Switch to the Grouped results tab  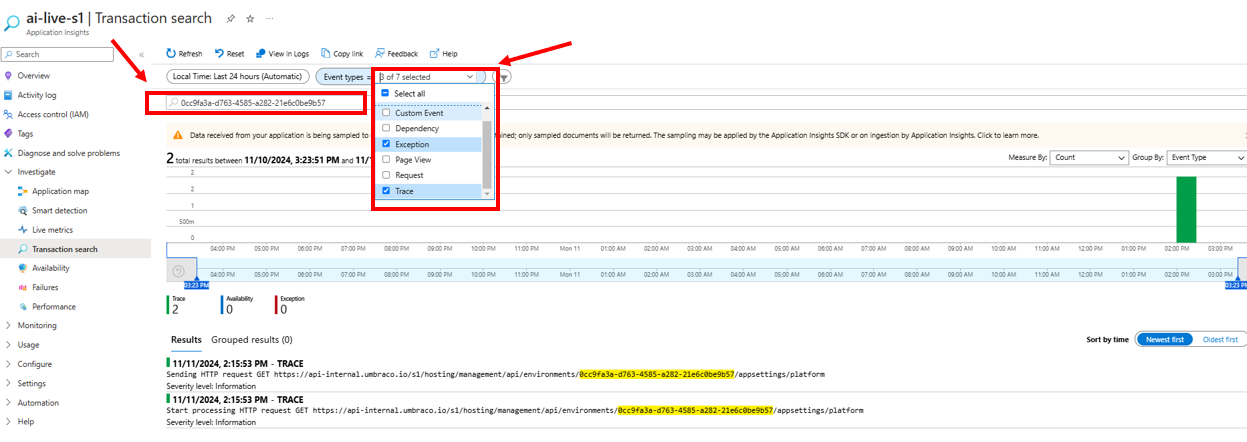pyautogui.click(x=252, y=340)
